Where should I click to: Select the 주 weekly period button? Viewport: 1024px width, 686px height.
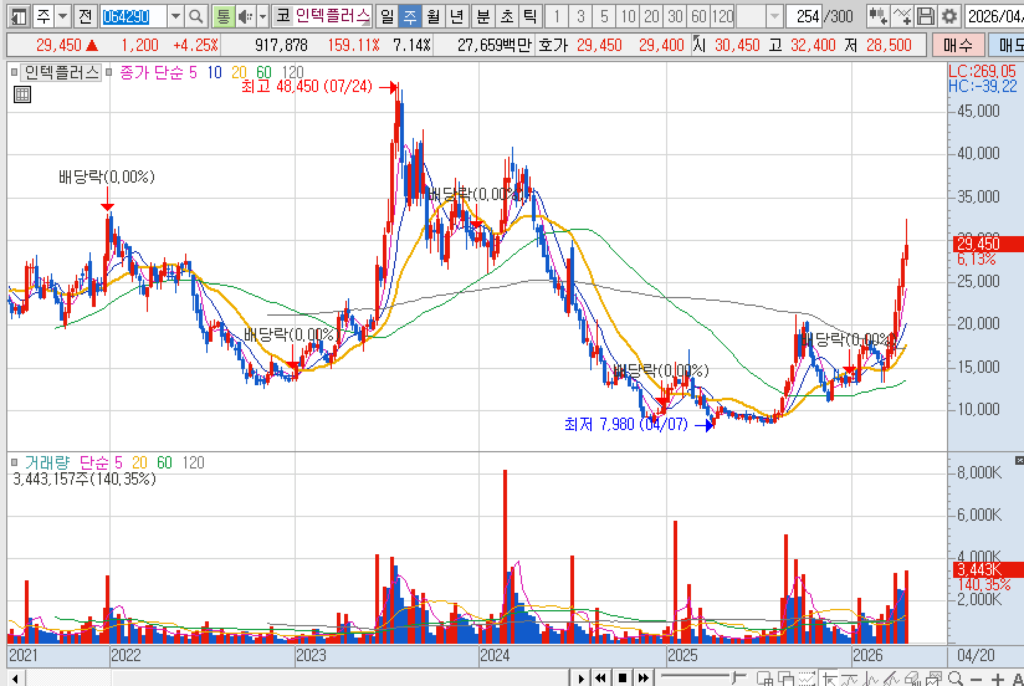tap(410, 16)
